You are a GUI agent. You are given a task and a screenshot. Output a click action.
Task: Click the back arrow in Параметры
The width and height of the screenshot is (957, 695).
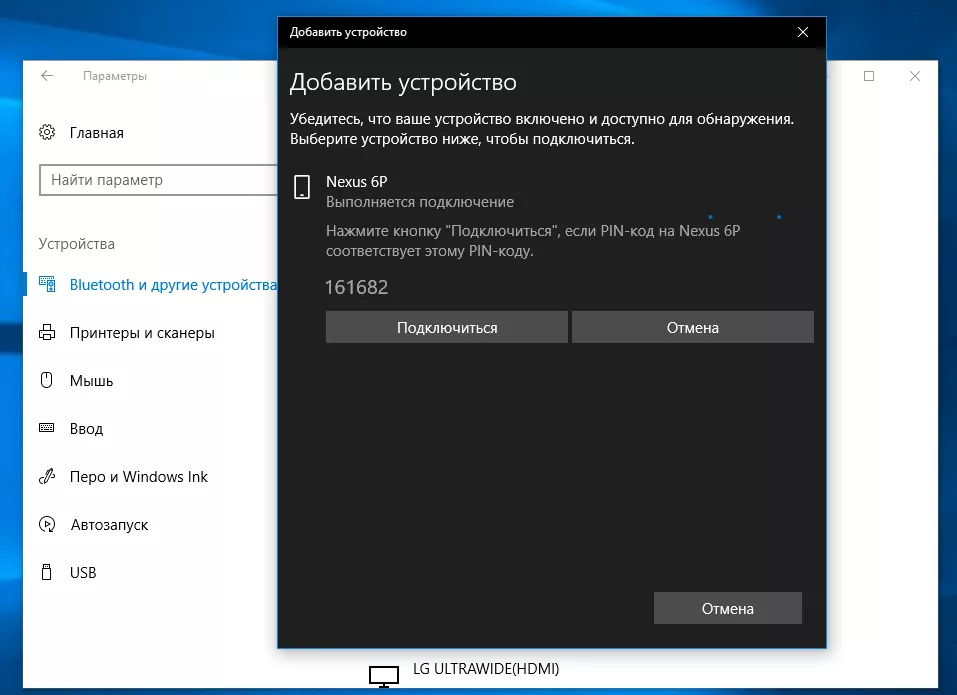(47, 76)
